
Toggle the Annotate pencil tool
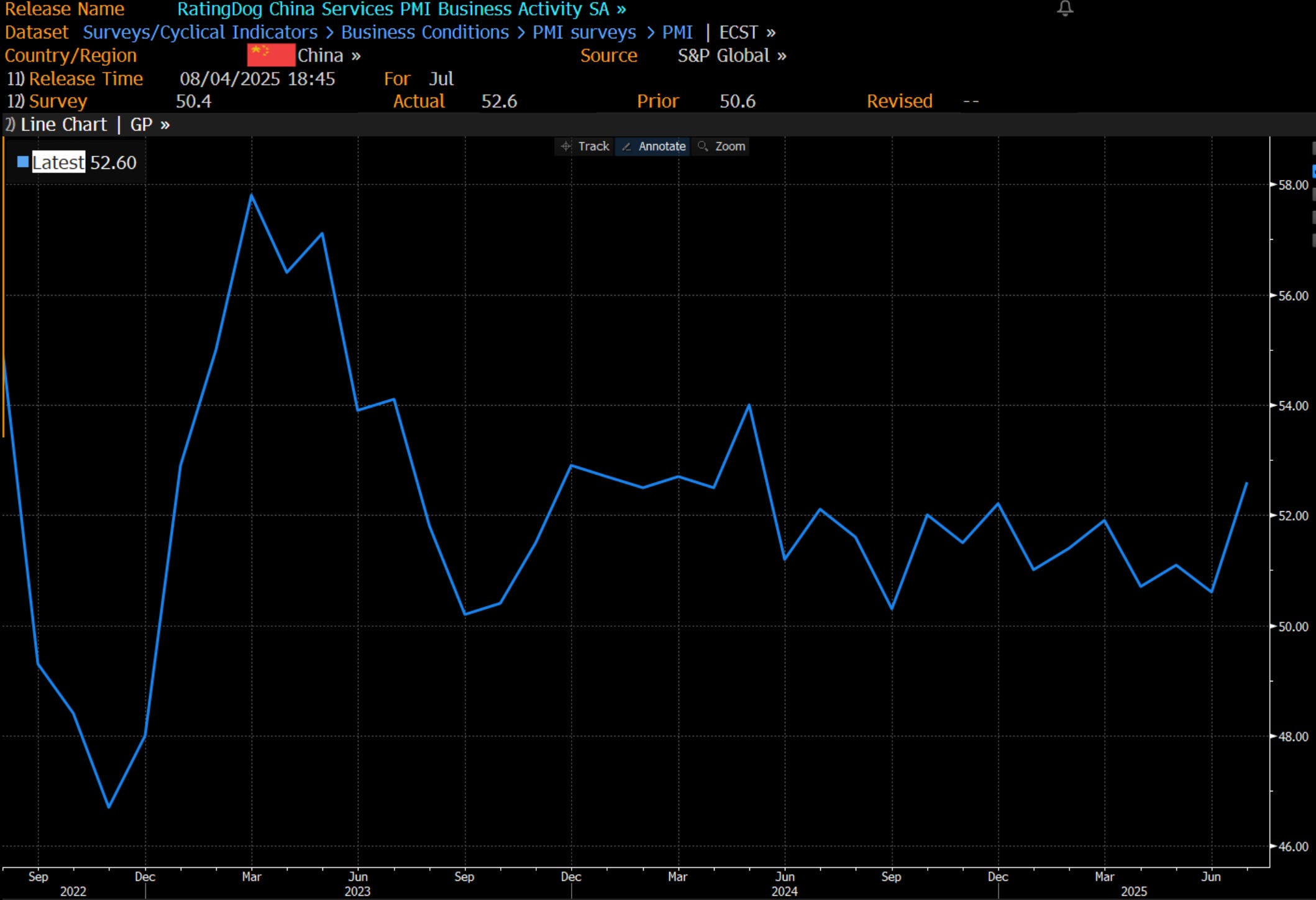click(653, 147)
